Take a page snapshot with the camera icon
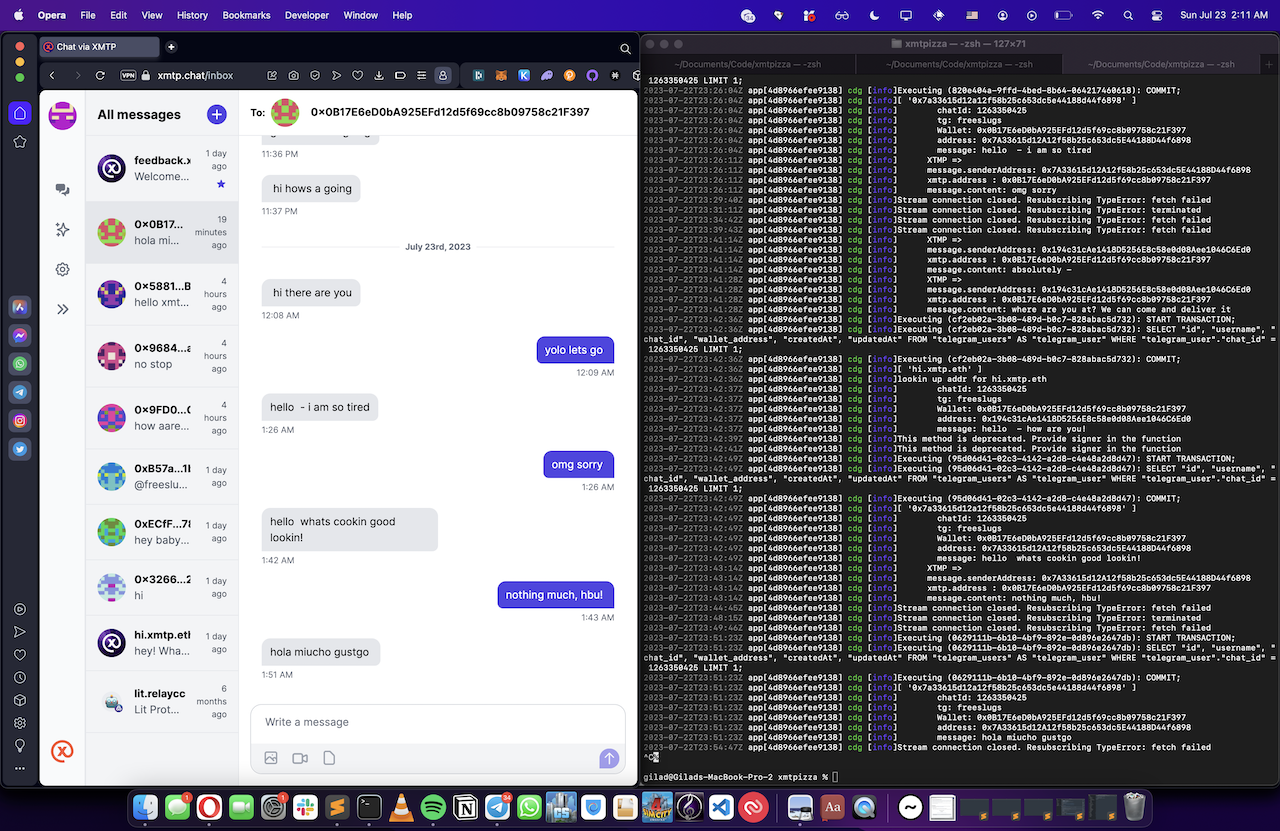Image resolution: width=1280 pixels, height=831 pixels. pyautogui.click(x=294, y=75)
